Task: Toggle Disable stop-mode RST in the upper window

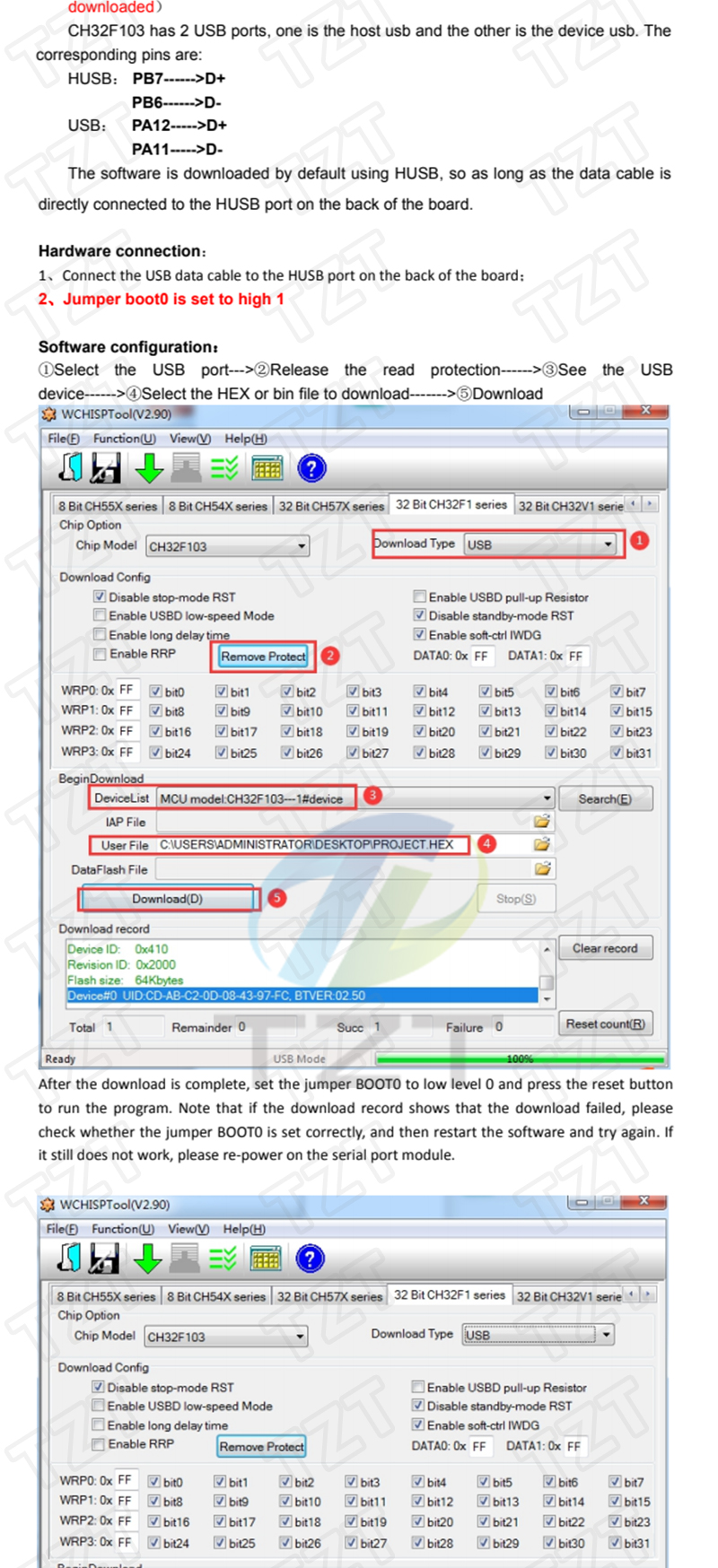Action: pos(100,597)
